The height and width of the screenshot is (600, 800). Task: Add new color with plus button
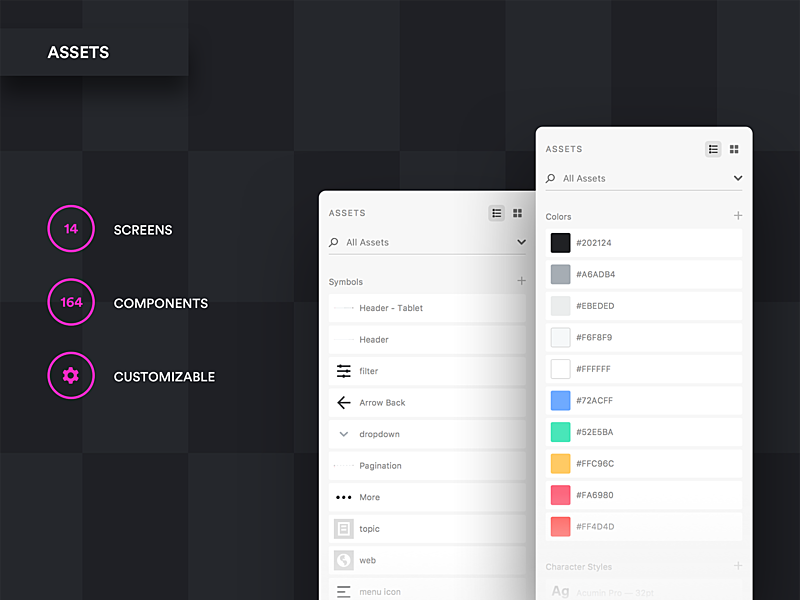[738, 215]
